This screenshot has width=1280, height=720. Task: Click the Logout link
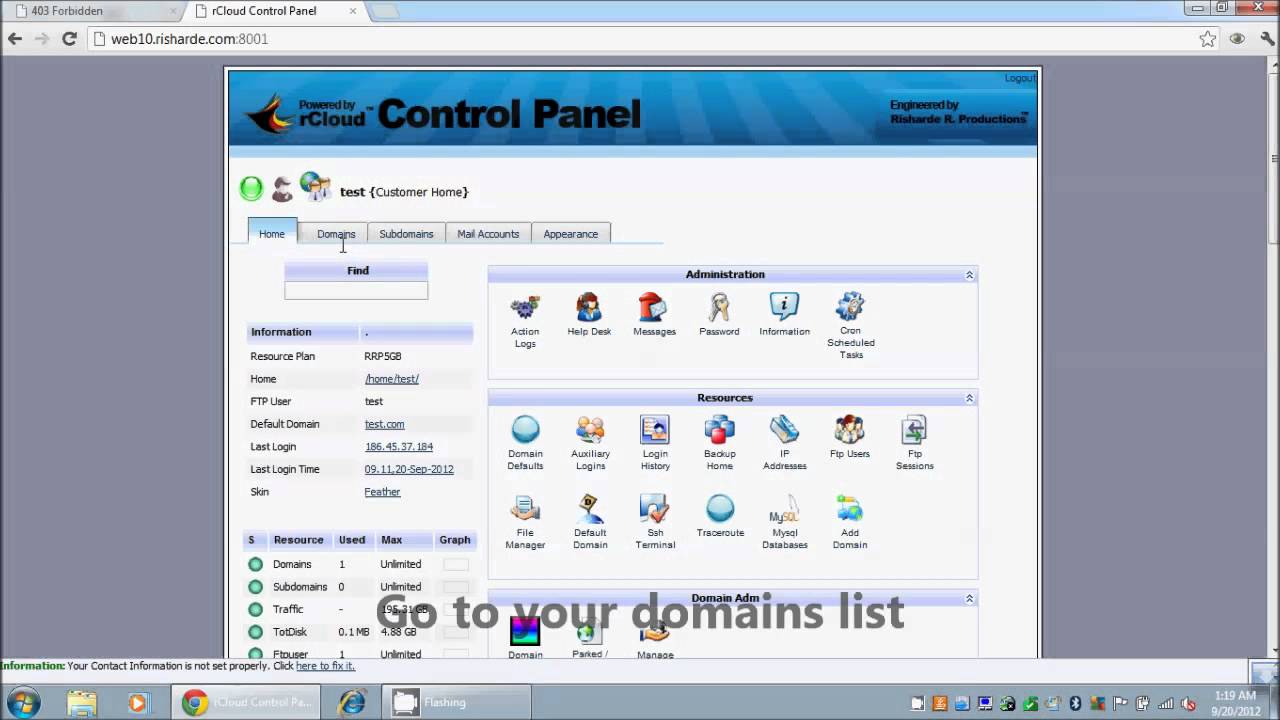1020,78
